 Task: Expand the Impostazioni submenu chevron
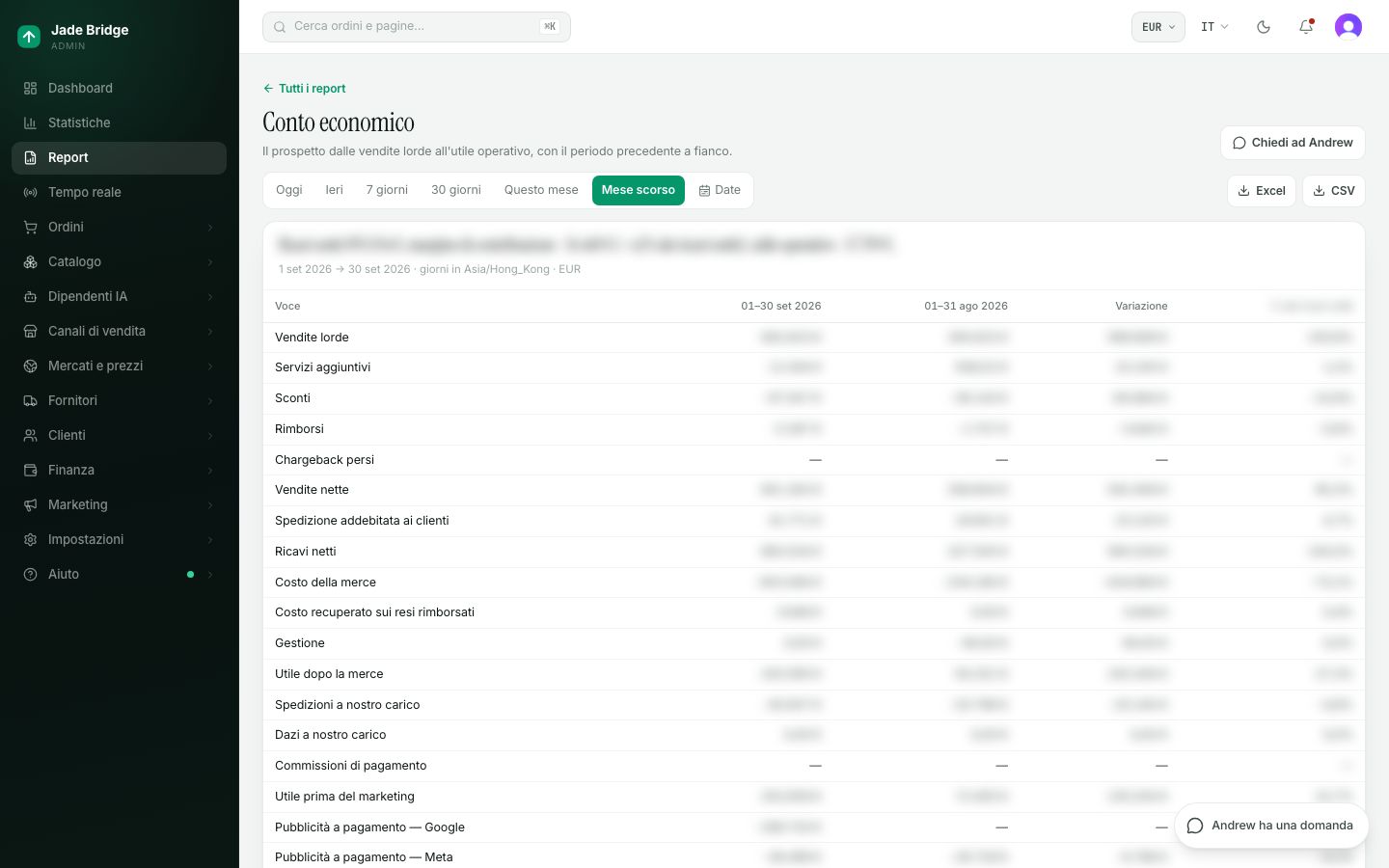click(210, 540)
